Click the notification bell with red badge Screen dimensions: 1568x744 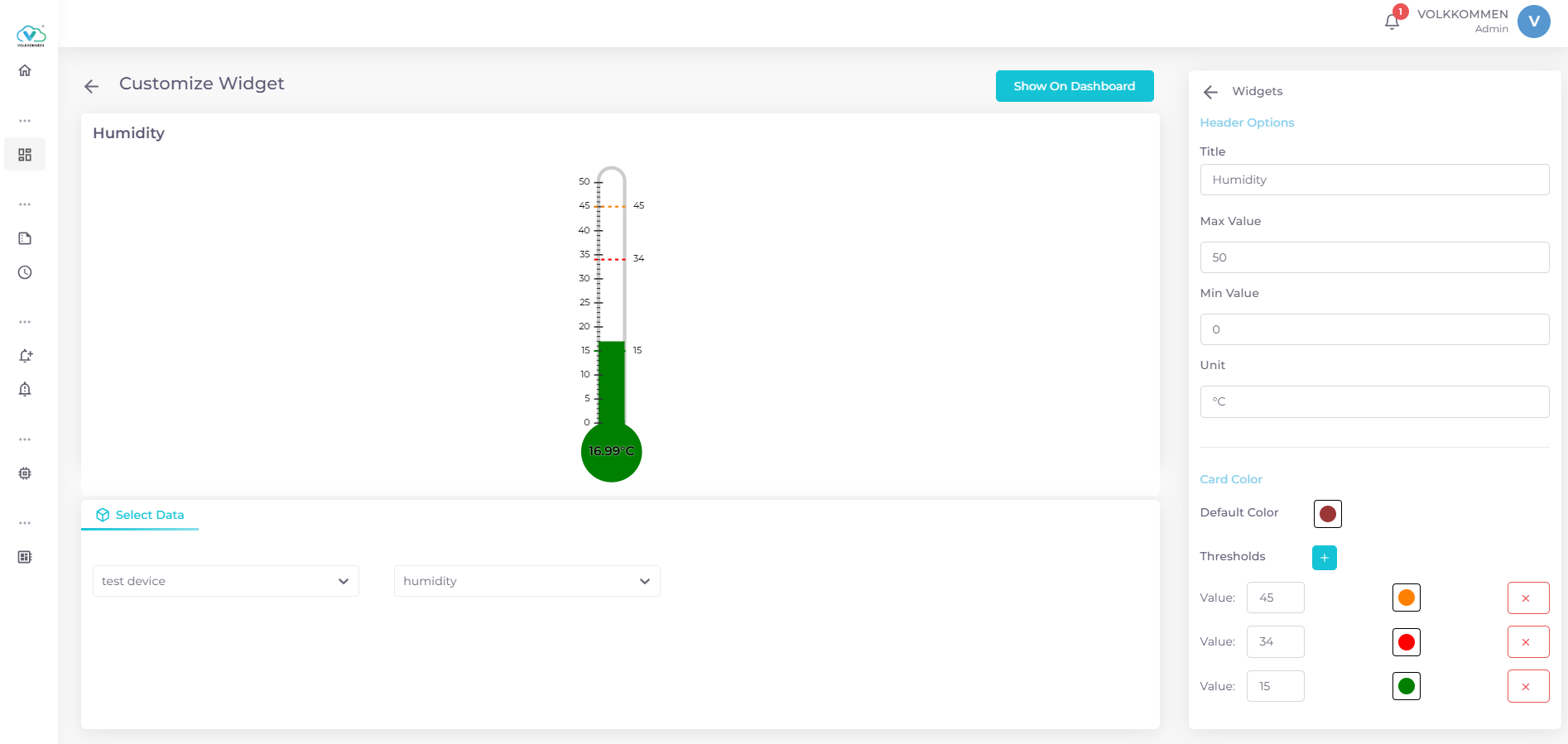tap(1392, 22)
